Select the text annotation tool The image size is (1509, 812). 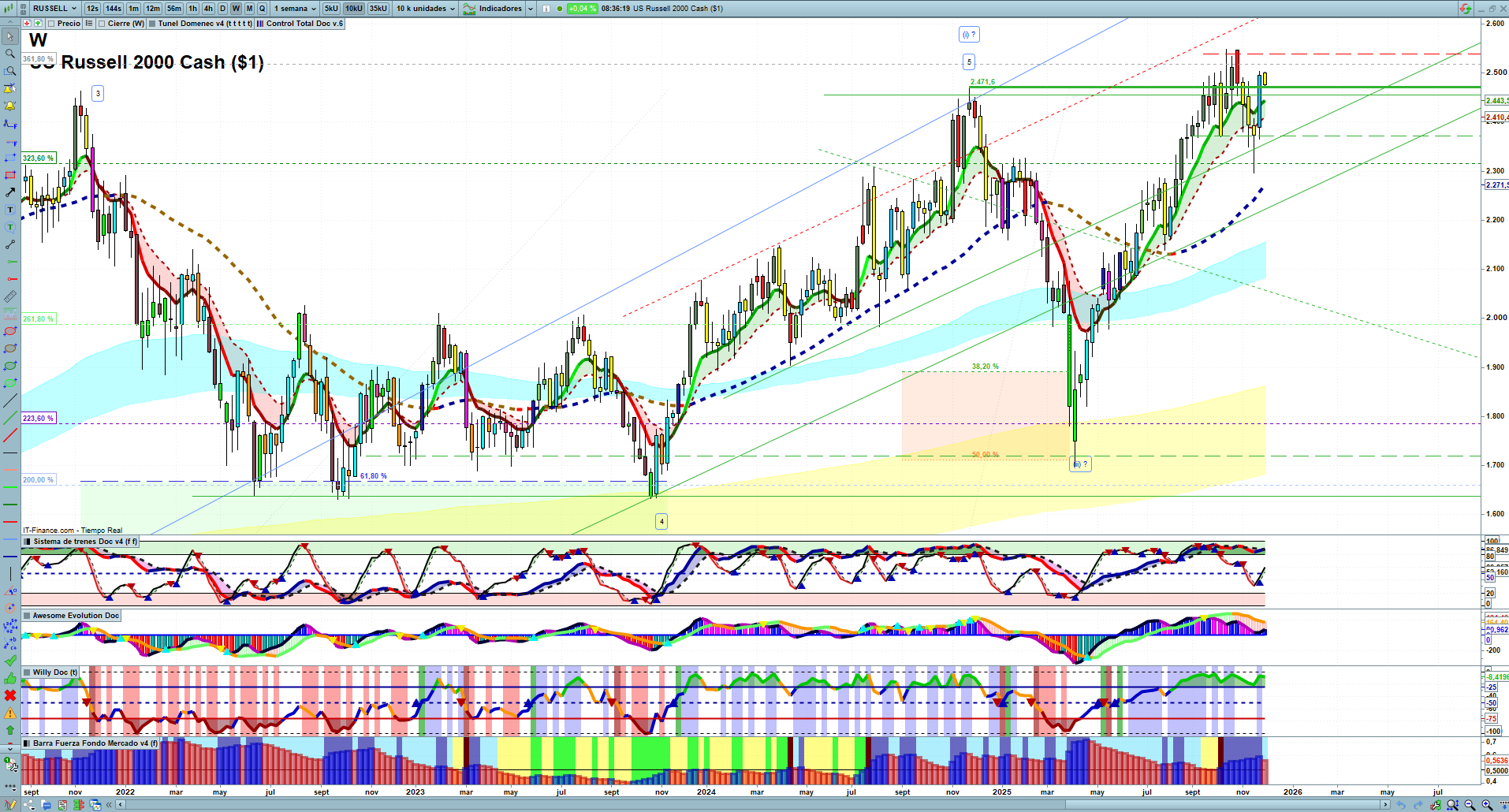10,210
